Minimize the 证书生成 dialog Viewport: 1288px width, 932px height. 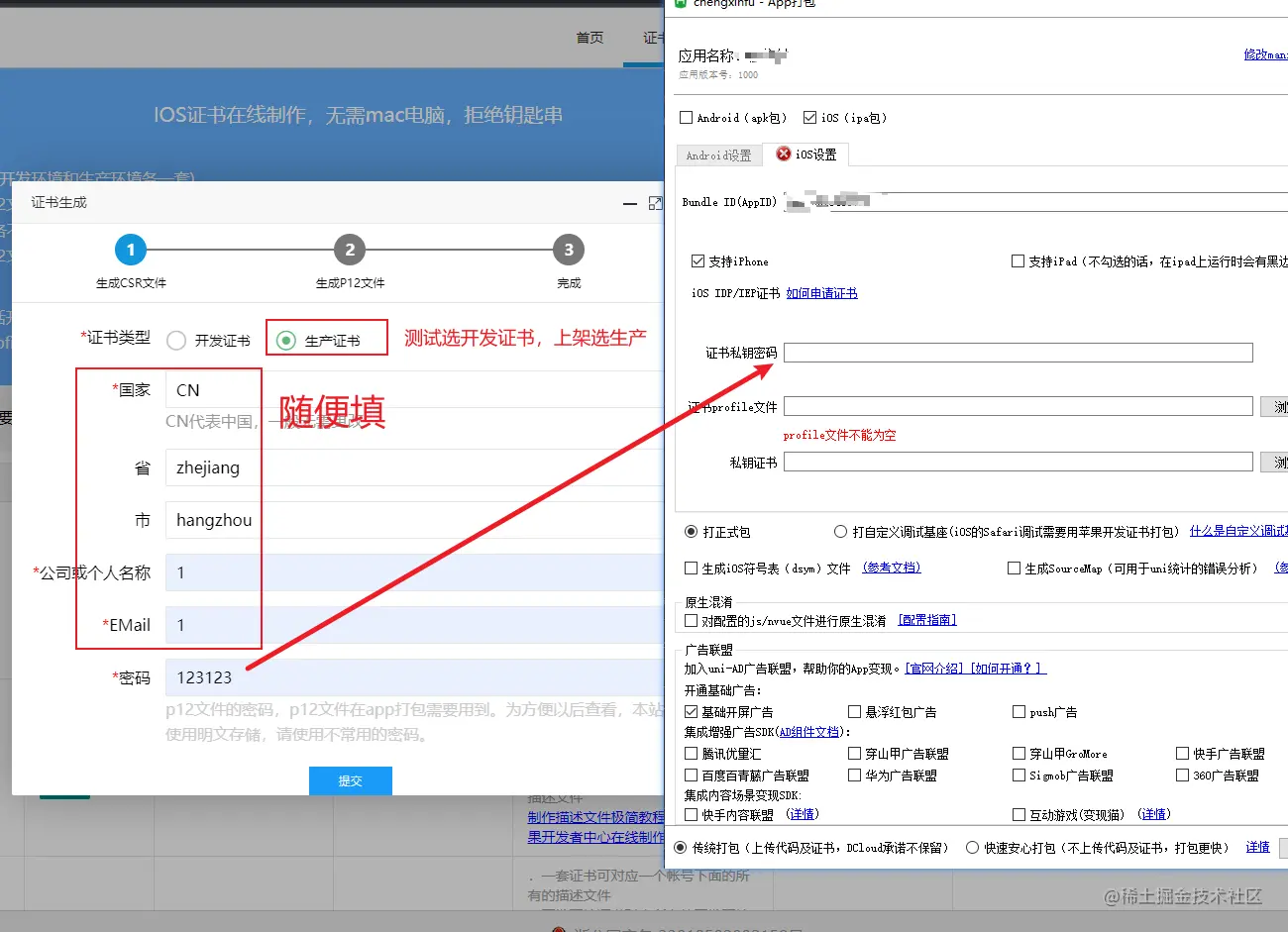[x=630, y=203]
